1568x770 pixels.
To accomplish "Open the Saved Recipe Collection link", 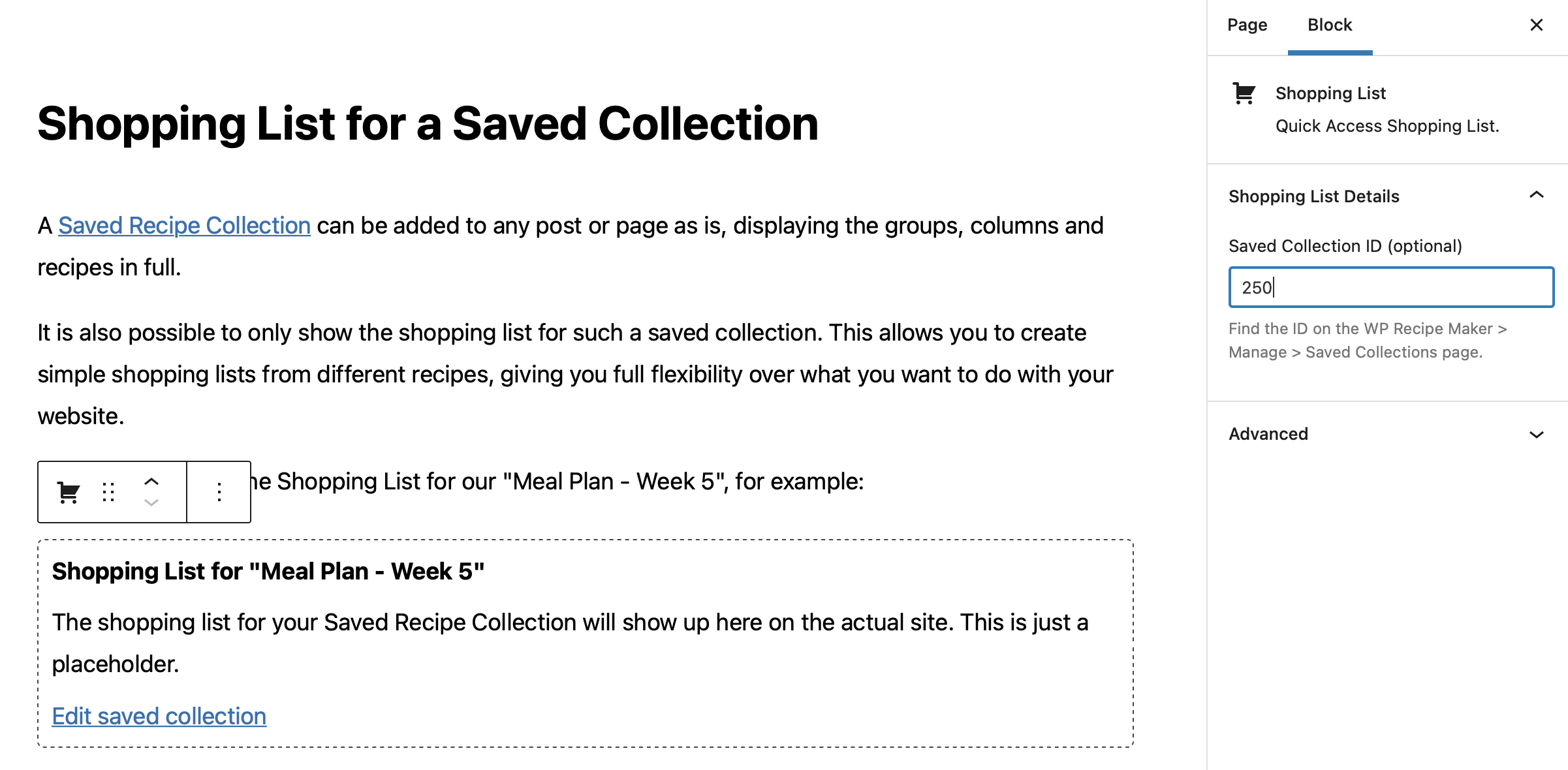I will 184,225.
